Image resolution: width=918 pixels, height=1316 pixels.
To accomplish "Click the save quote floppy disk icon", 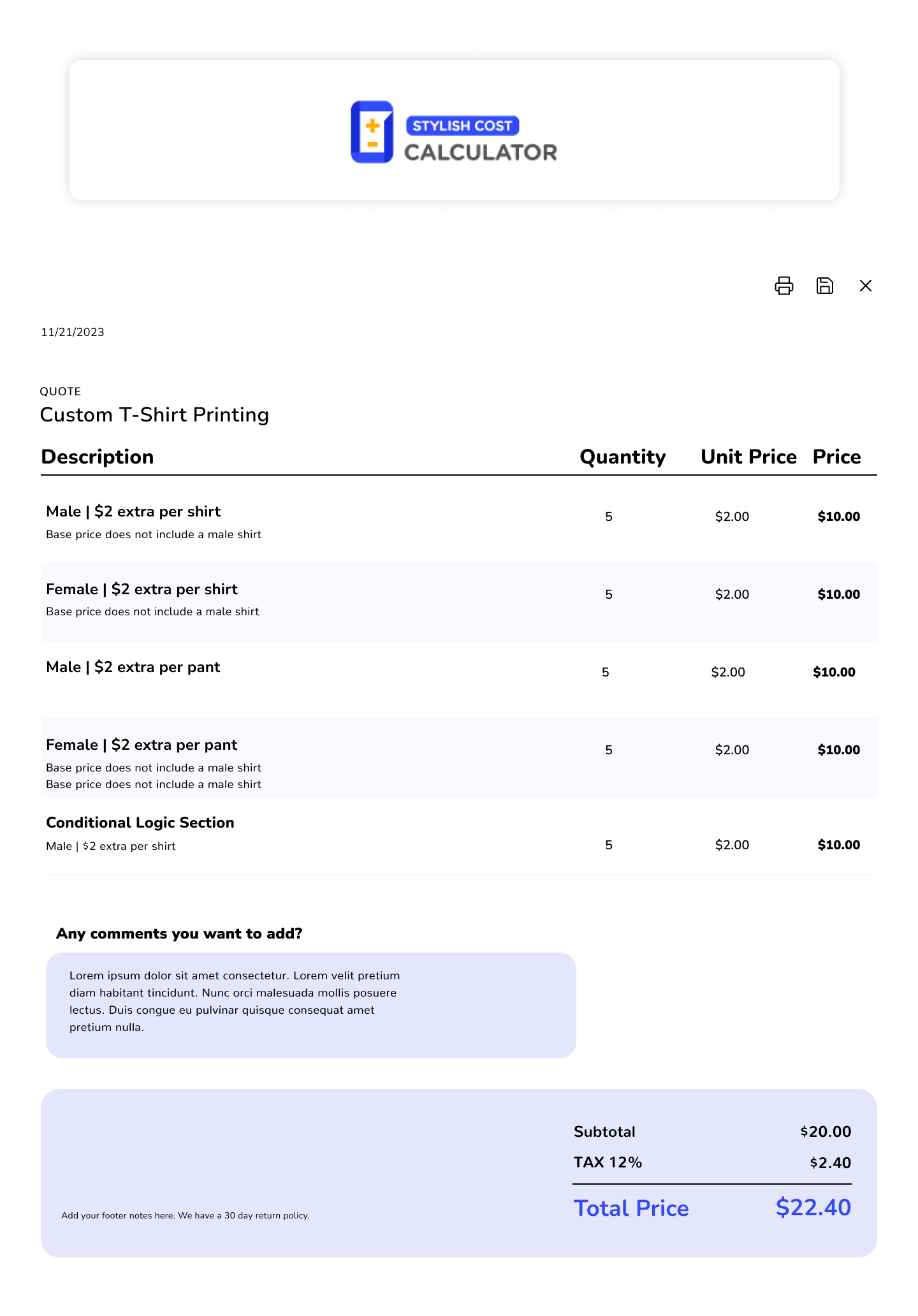I will click(x=824, y=286).
